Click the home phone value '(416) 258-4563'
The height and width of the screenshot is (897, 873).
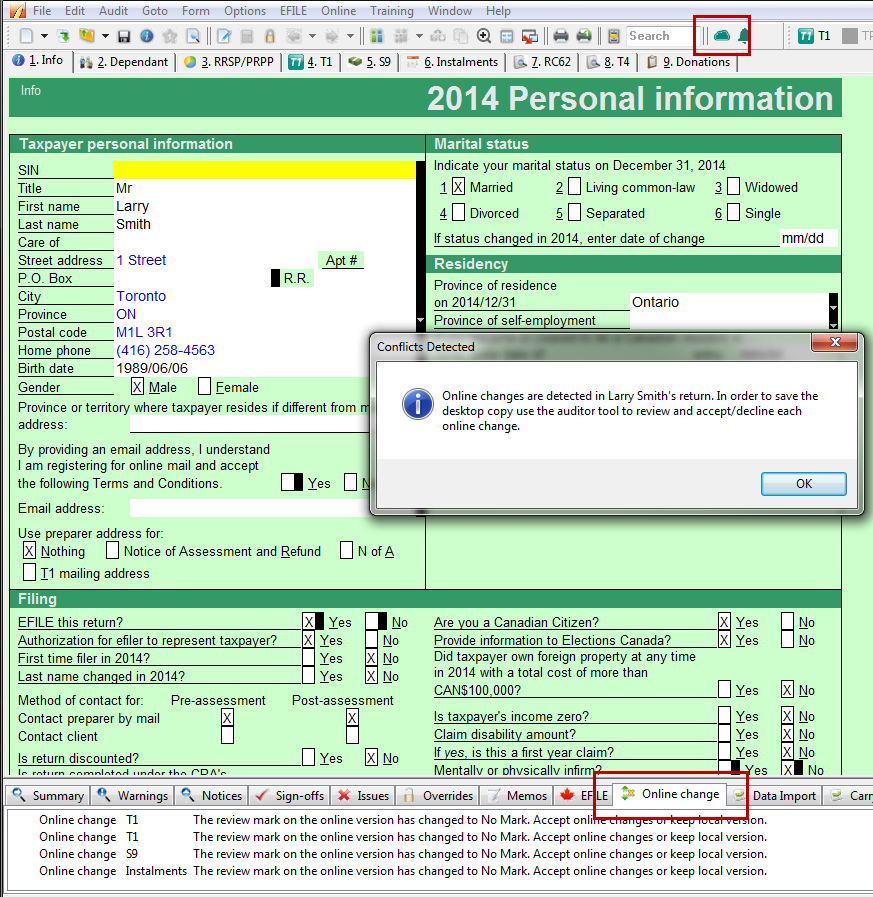(165, 350)
